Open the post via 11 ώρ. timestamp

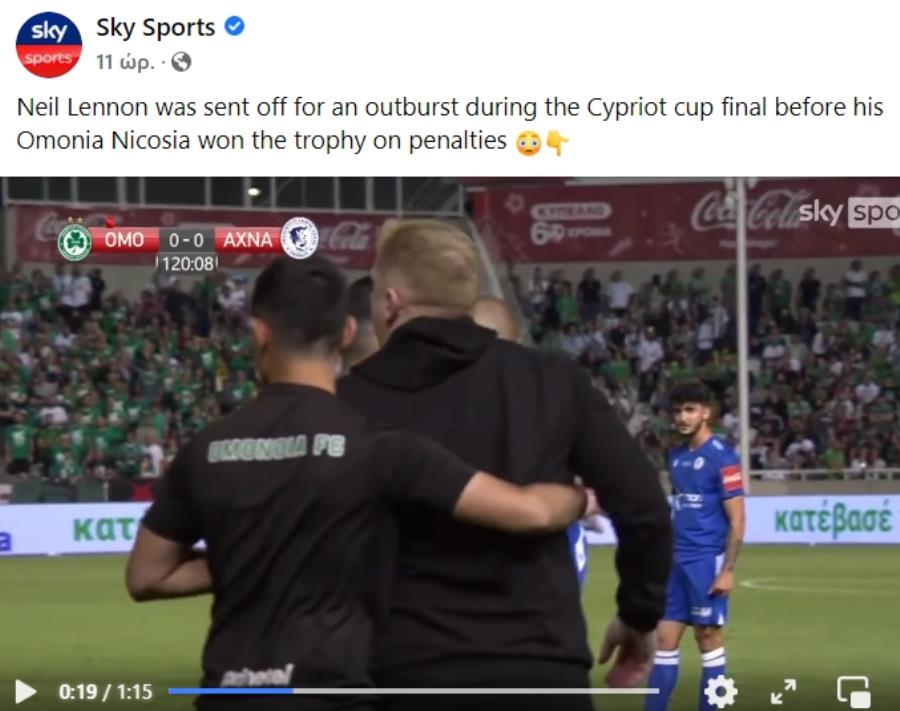[x=125, y=62]
